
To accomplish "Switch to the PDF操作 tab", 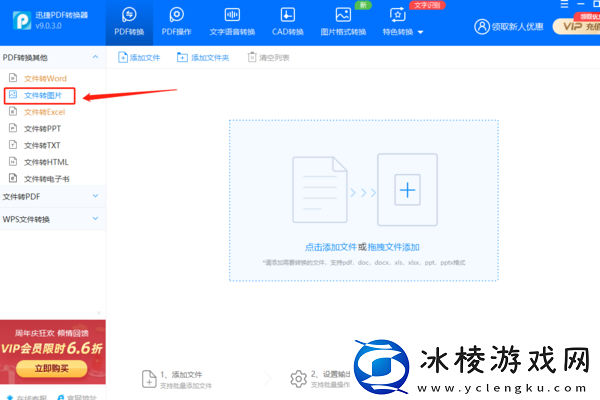I will click(x=176, y=23).
